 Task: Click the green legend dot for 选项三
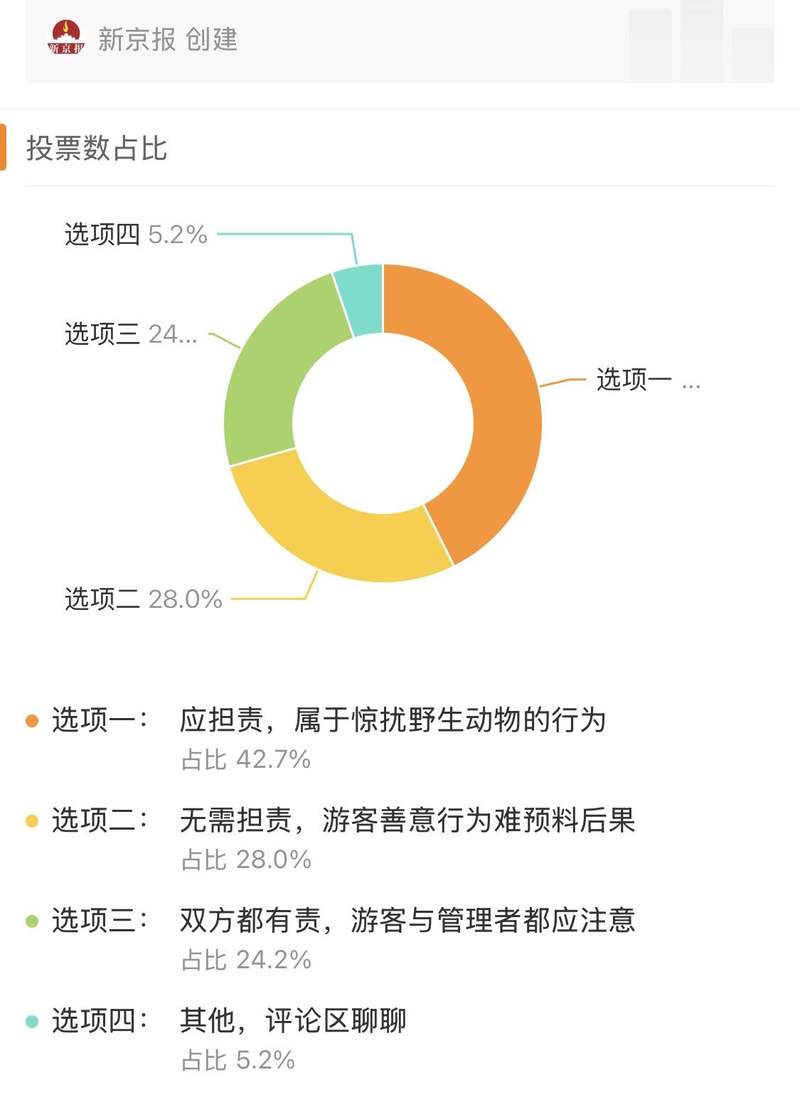click(x=31, y=921)
